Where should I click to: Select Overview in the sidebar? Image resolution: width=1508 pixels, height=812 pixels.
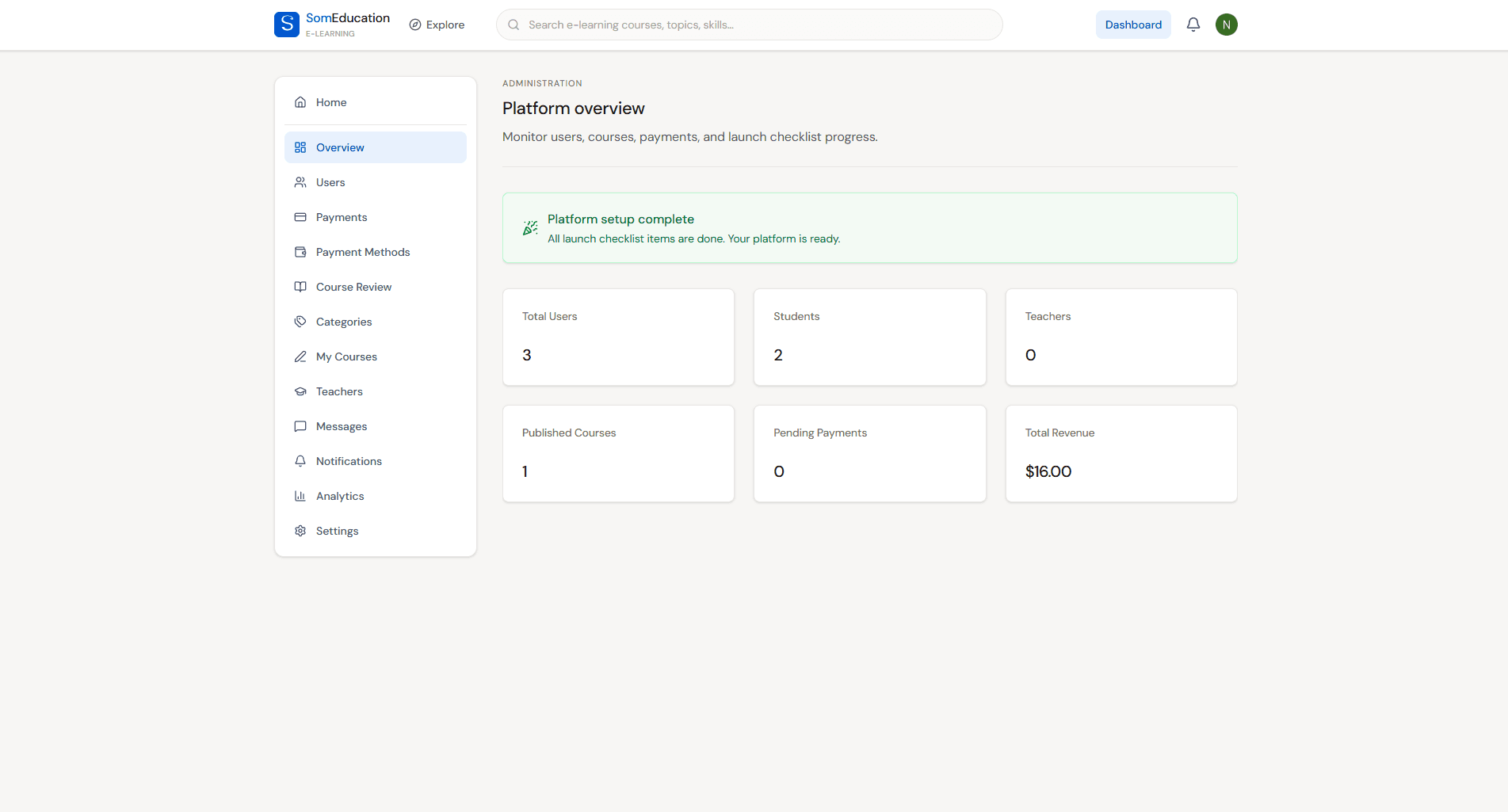(376, 147)
